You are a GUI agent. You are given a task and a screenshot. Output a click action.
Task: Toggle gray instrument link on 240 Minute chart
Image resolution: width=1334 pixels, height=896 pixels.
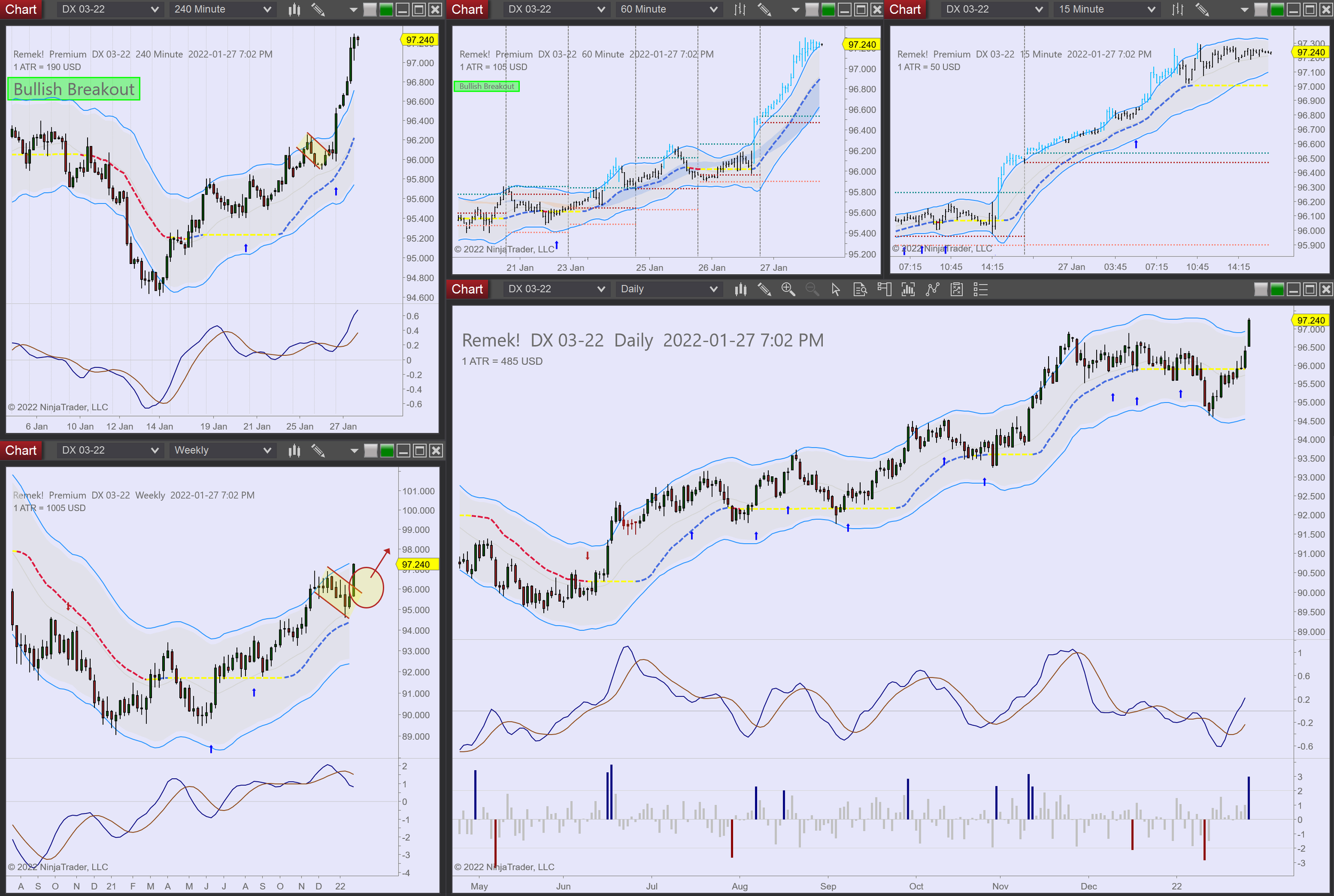[x=370, y=9]
